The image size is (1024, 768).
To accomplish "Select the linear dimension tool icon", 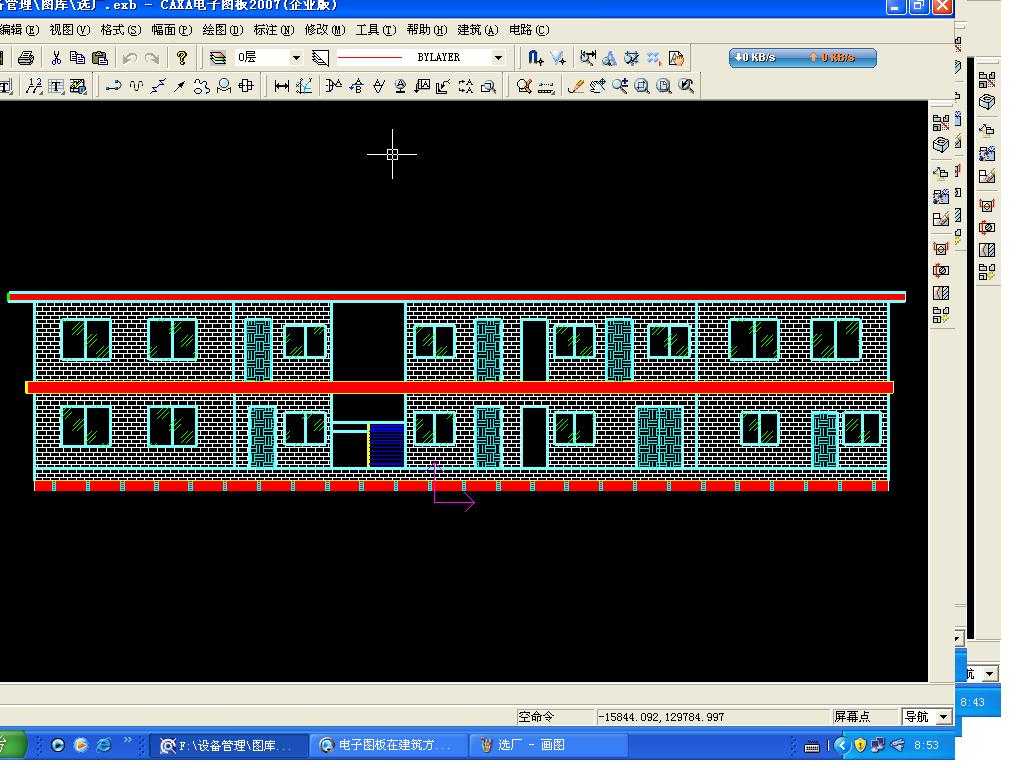I will click(281, 86).
